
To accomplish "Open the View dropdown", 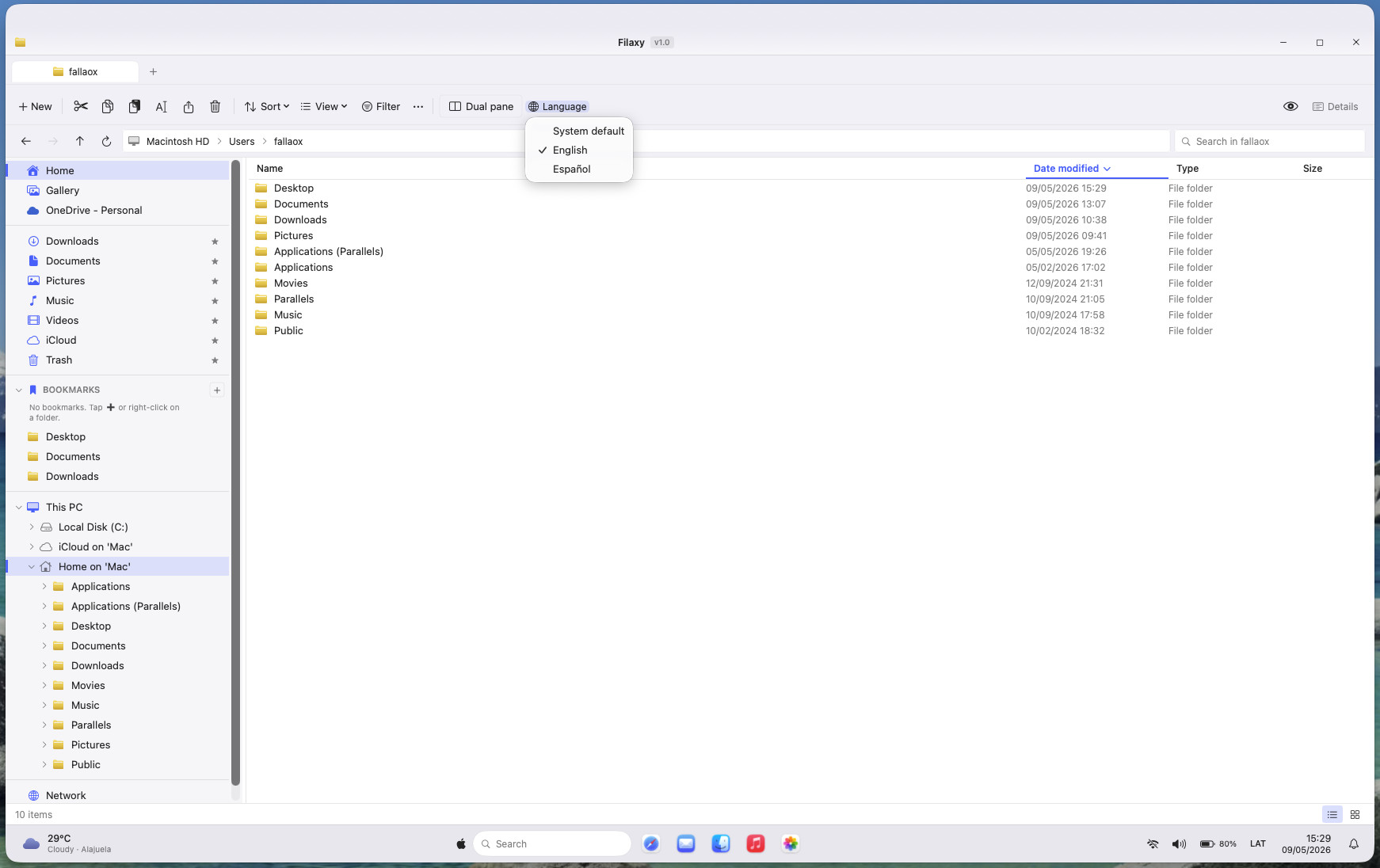I will click(324, 106).
